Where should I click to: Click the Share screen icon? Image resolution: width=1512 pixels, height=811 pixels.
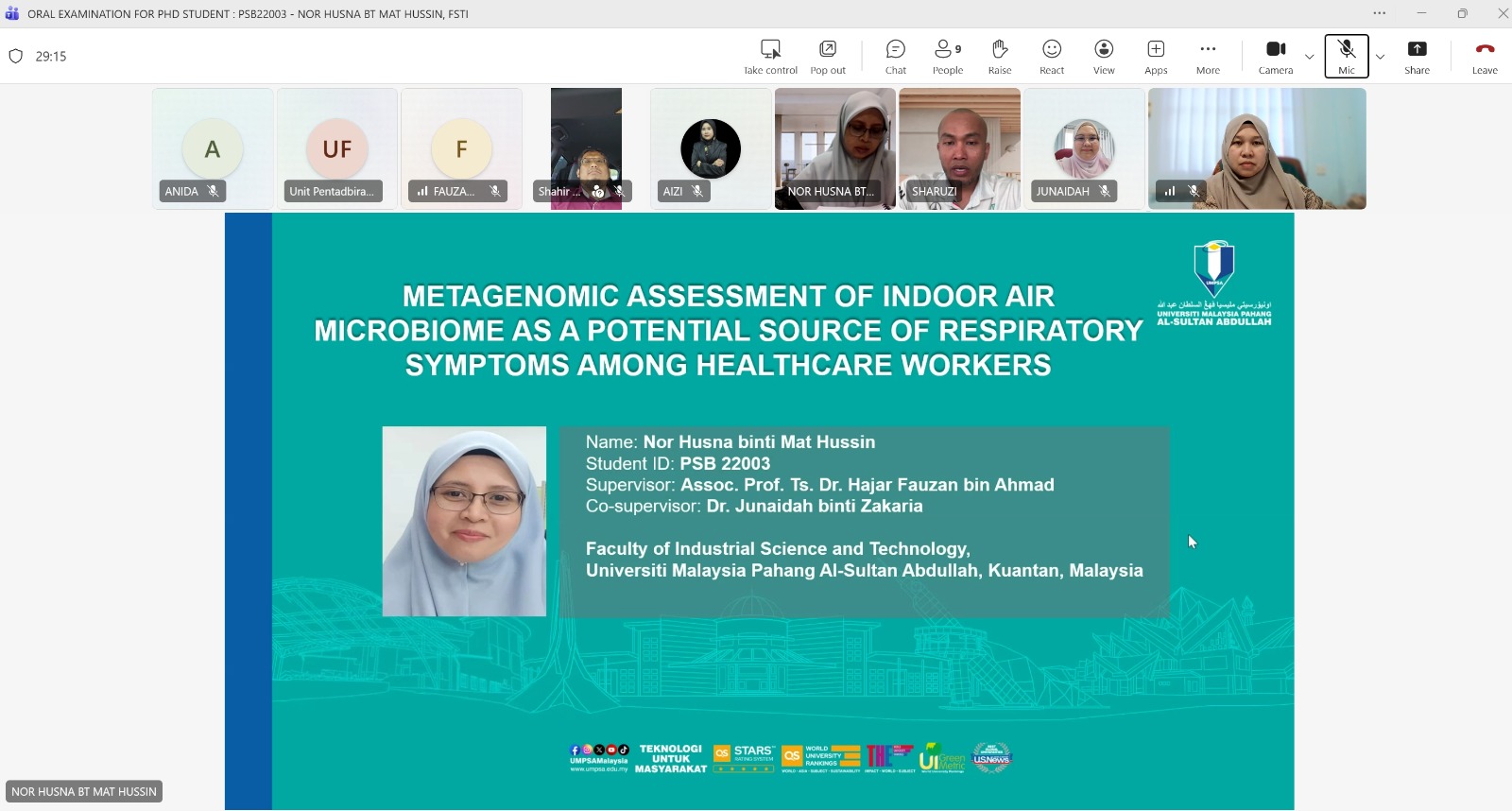coord(1417,57)
